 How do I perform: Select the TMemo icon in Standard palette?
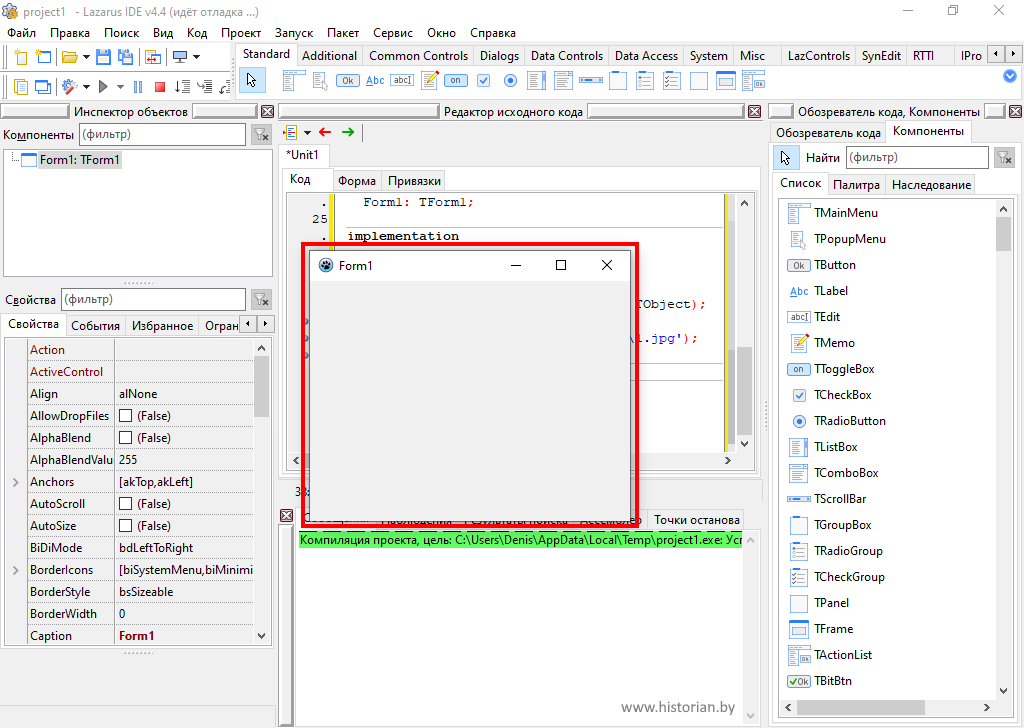coord(430,80)
